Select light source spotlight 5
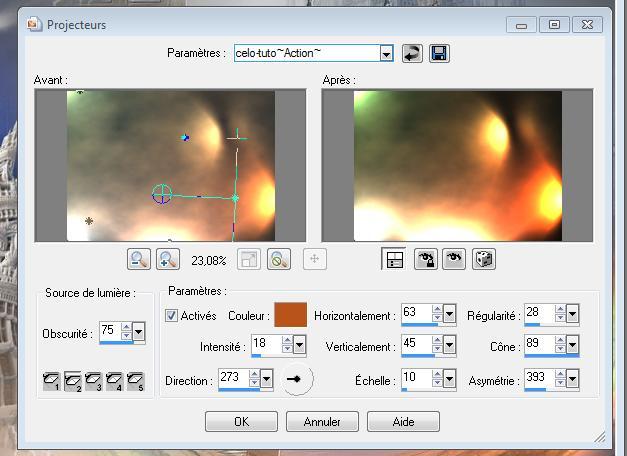This screenshot has width=627, height=456. 135,382
